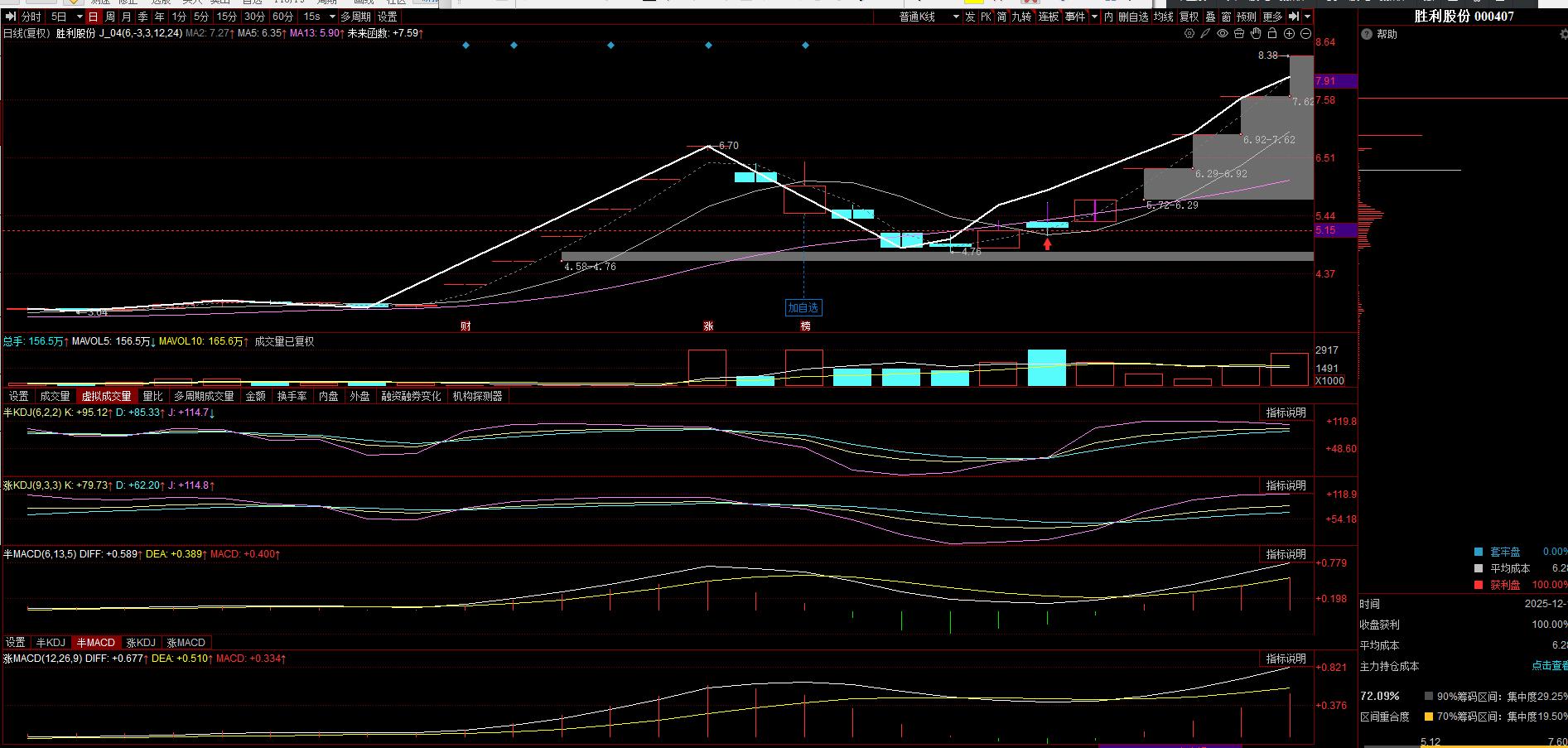Toggle 均线 moving averages display
The image size is (1568, 748).
tap(1164, 17)
